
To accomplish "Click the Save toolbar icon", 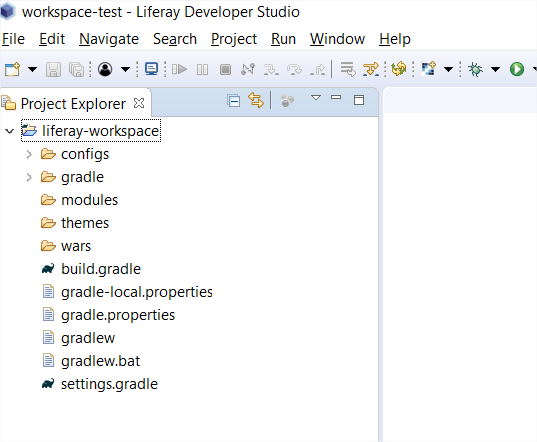I will click(53, 70).
